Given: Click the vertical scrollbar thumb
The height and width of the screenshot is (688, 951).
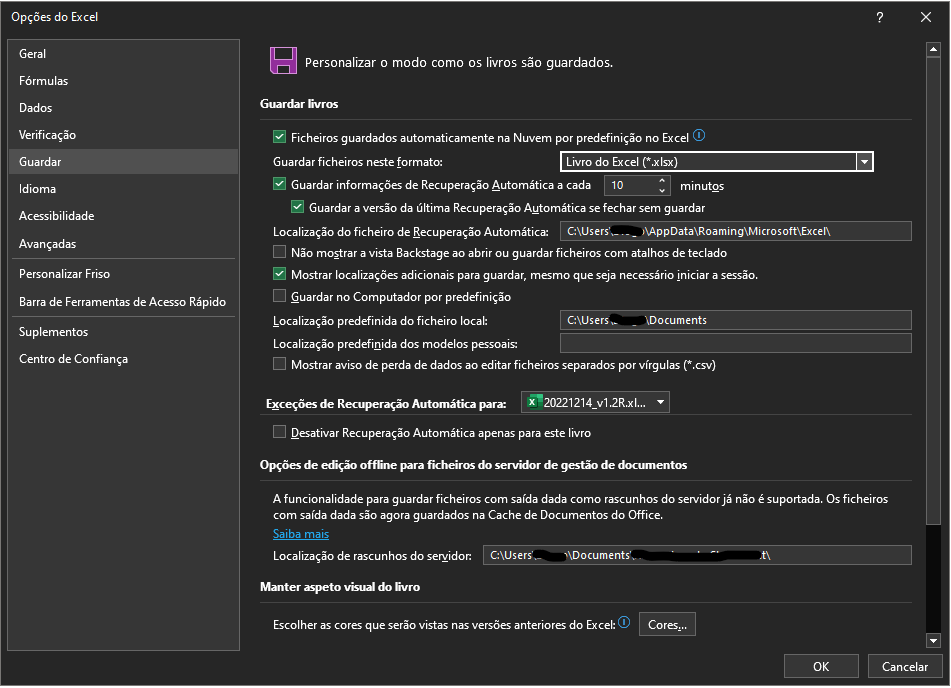Looking at the screenshot, I should (x=933, y=291).
